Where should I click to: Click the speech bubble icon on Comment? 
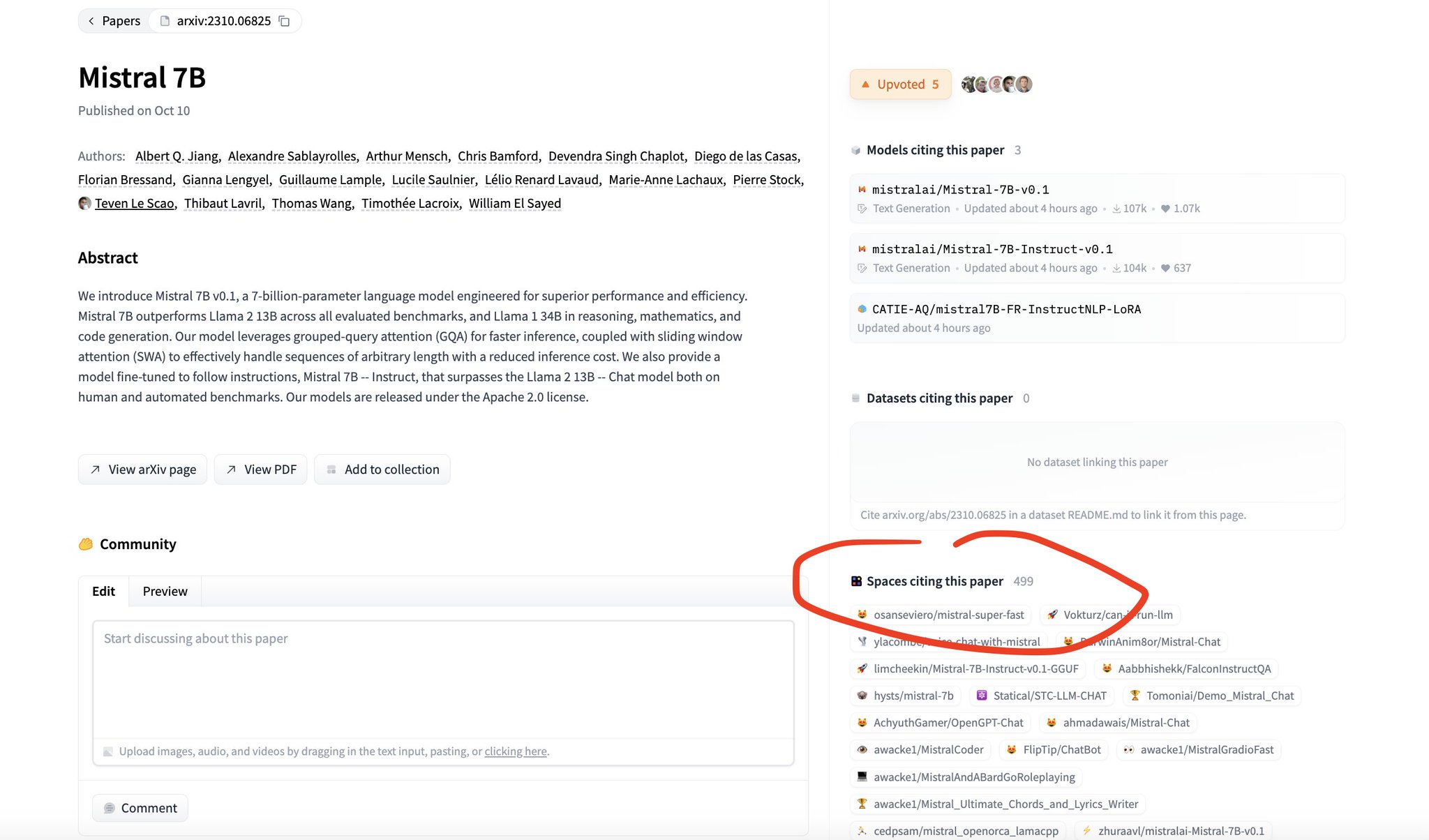click(110, 808)
